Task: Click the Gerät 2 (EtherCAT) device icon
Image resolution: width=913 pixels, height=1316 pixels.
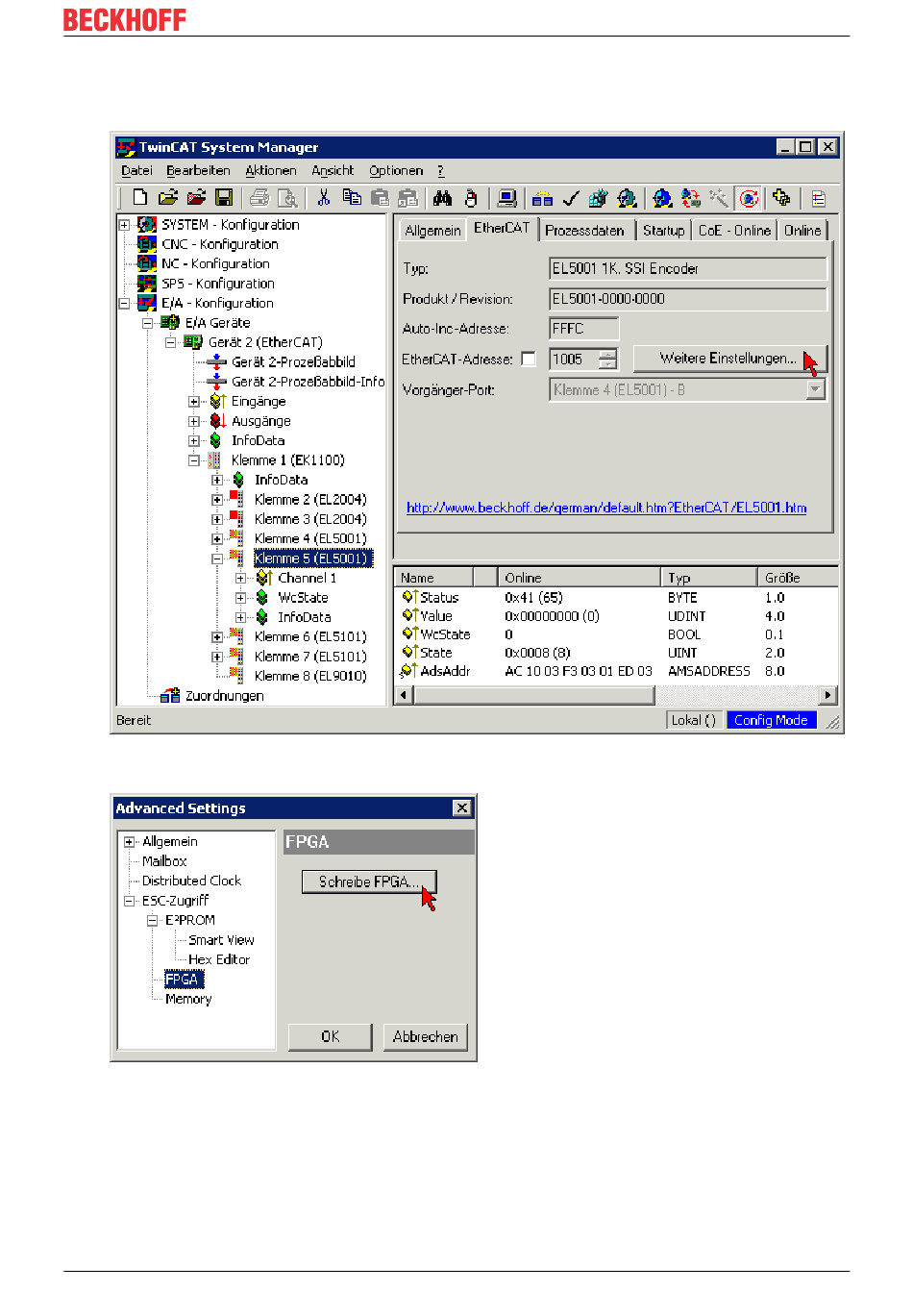Action: tap(193, 342)
